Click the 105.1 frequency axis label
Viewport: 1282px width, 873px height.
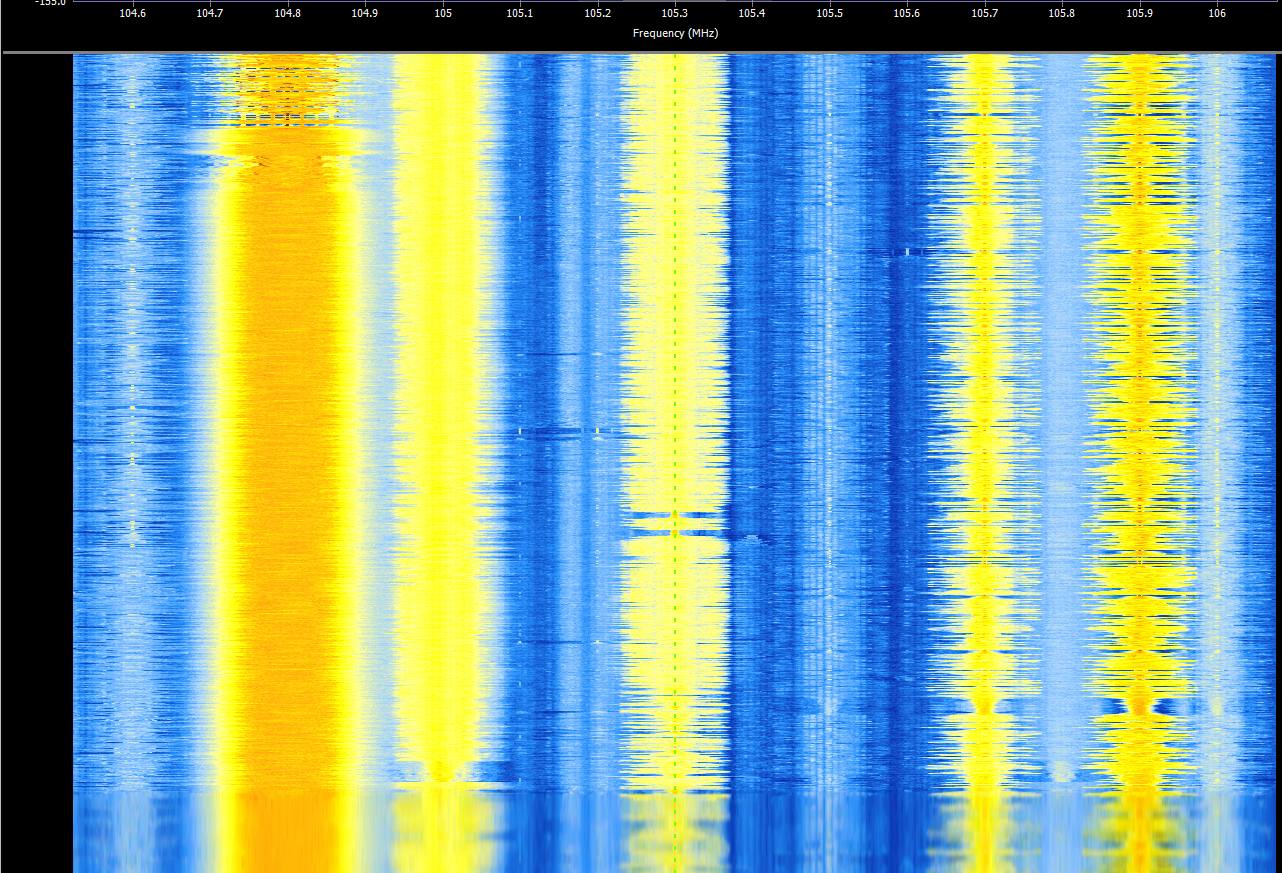(520, 14)
